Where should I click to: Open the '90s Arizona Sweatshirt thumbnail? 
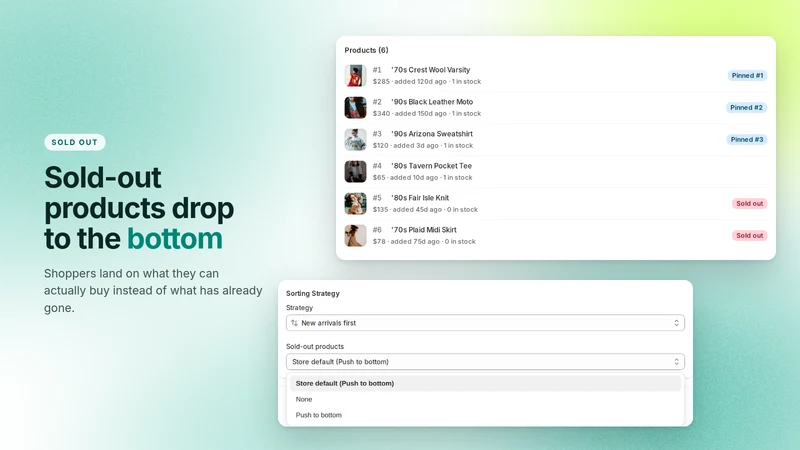click(x=355, y=140)
